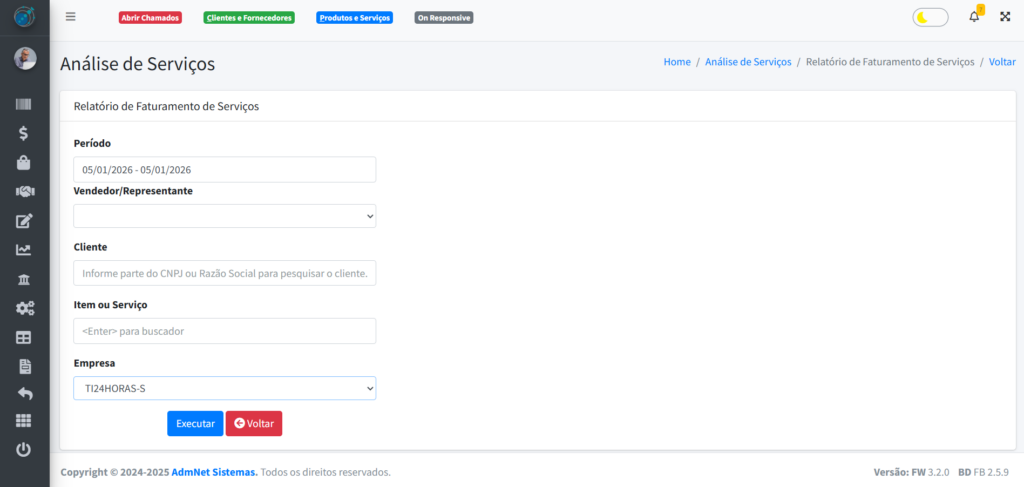Open the Período date range picker
The width and height of the screenshot is (1024, 487).
[x=225, y=170]
